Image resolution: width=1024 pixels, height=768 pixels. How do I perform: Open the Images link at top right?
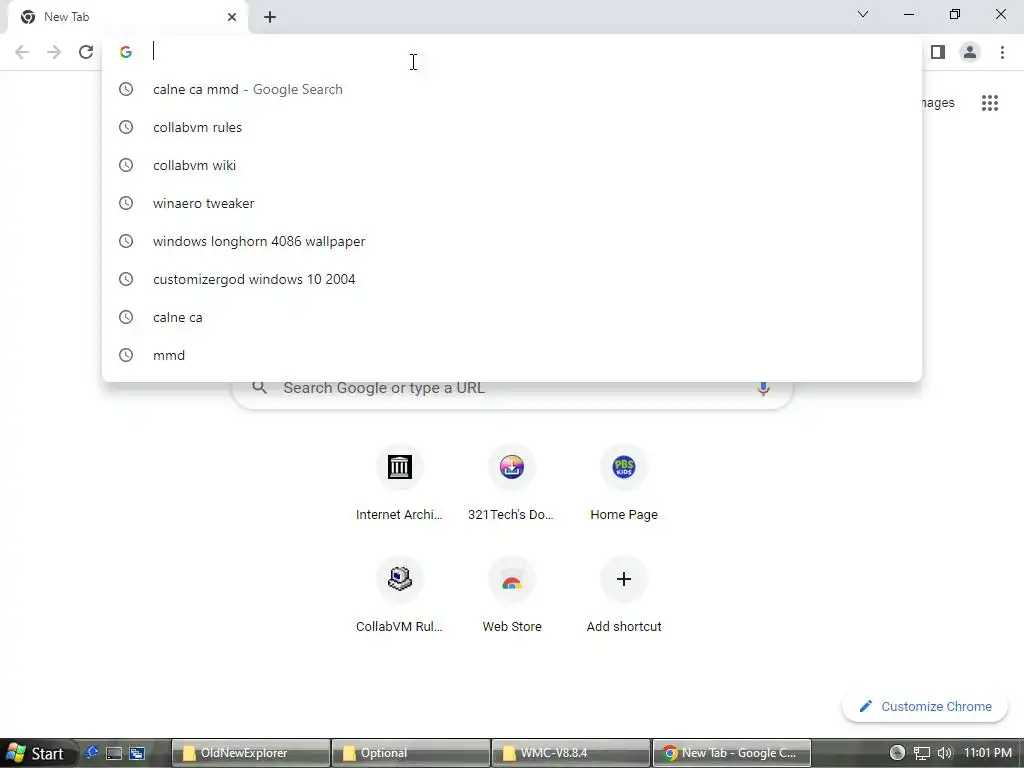(x=938, y=103)
